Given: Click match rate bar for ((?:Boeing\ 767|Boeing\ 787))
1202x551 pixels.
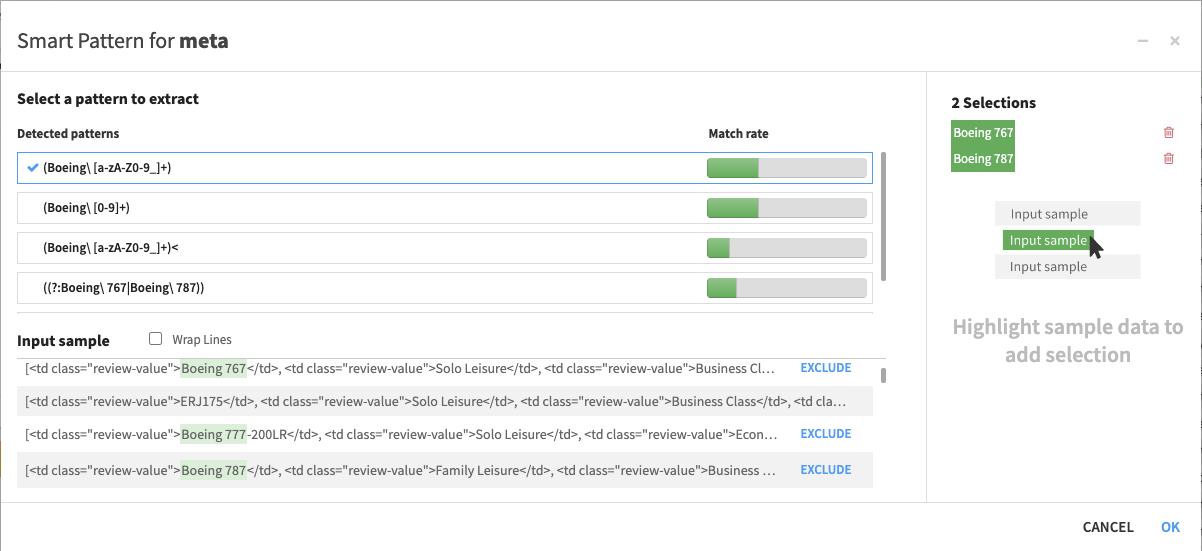Looking at the screenshot, I should [x=786, y=288].
